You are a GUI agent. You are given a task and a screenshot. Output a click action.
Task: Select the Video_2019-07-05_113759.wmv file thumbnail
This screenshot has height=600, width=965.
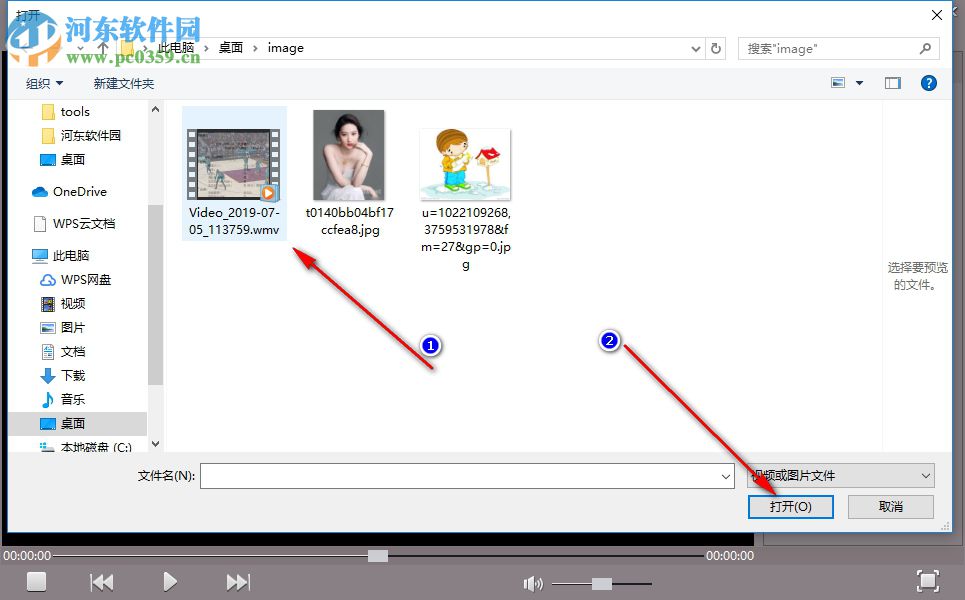point(234,164)
